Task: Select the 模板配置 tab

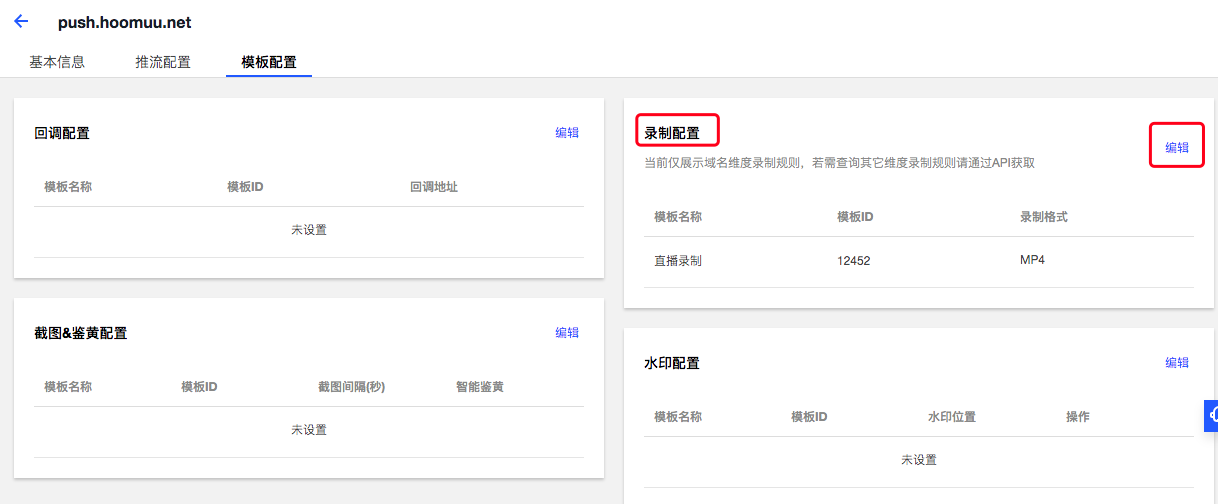Action: 269,62
